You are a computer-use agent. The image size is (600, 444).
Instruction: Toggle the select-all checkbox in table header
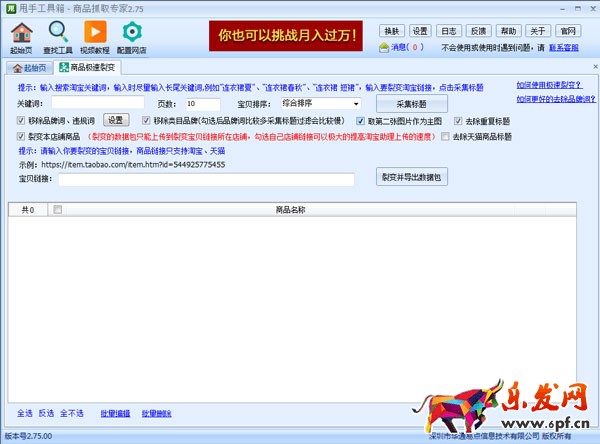(x=57, y=210)
